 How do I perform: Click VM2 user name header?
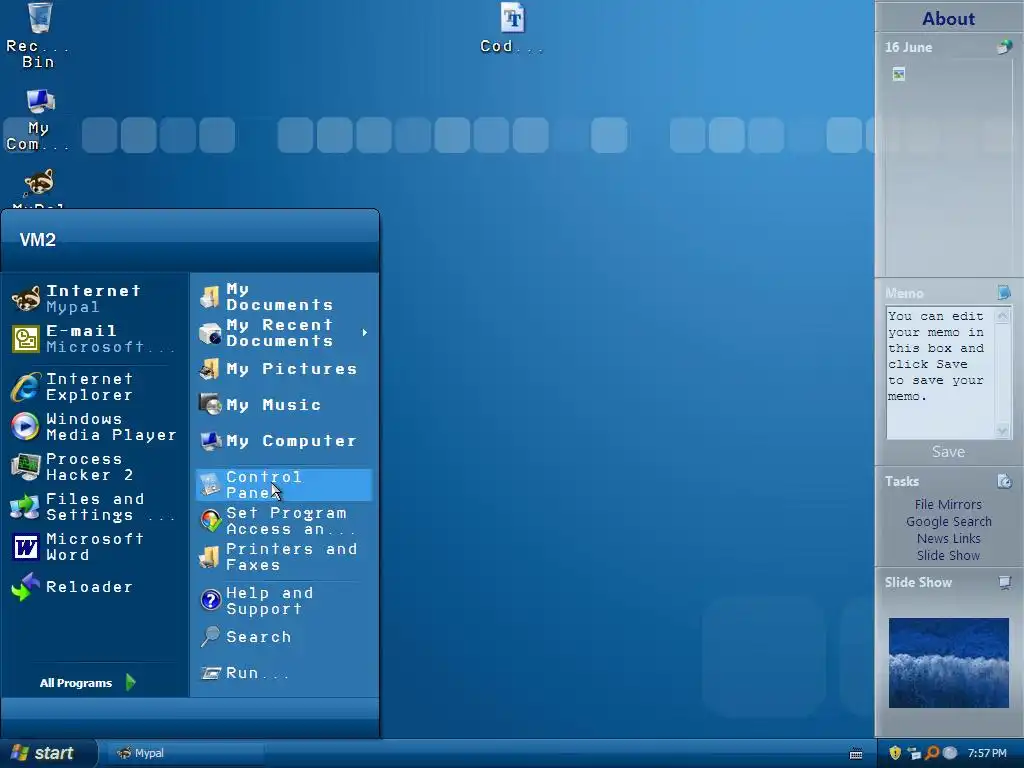tap(38, 240)
